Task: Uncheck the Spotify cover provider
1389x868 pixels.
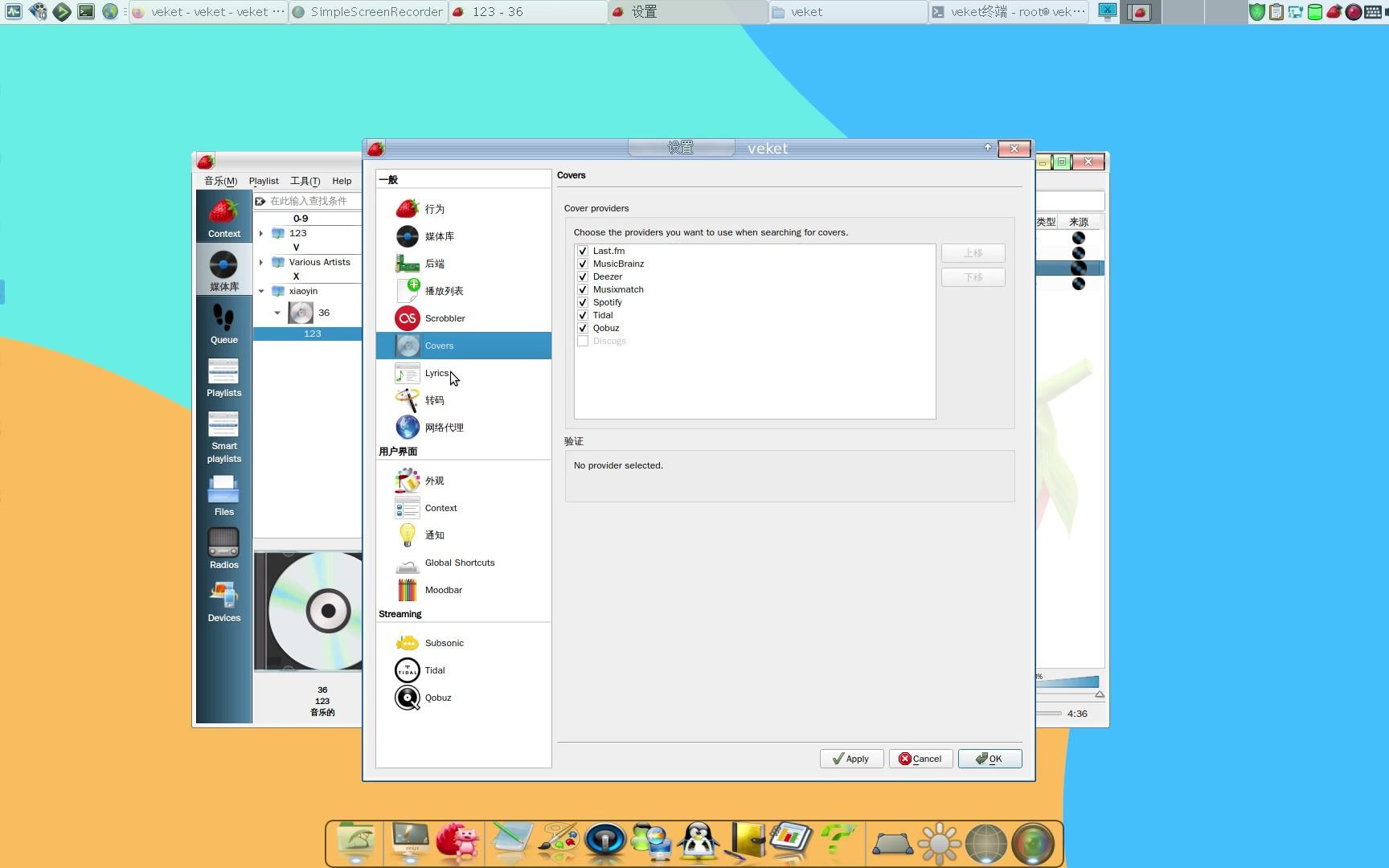Action: coord(583,302)
